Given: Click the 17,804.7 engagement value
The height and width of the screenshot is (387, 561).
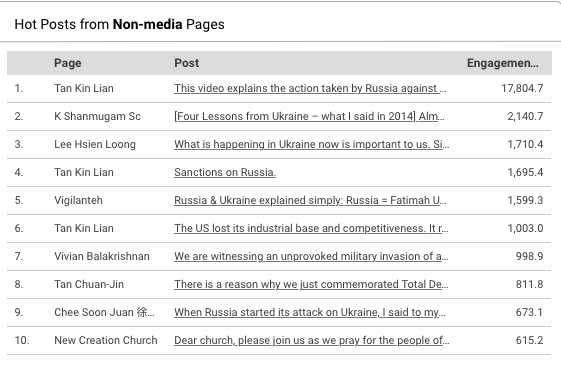Looking at the screenshot, I should pos(522,88).
